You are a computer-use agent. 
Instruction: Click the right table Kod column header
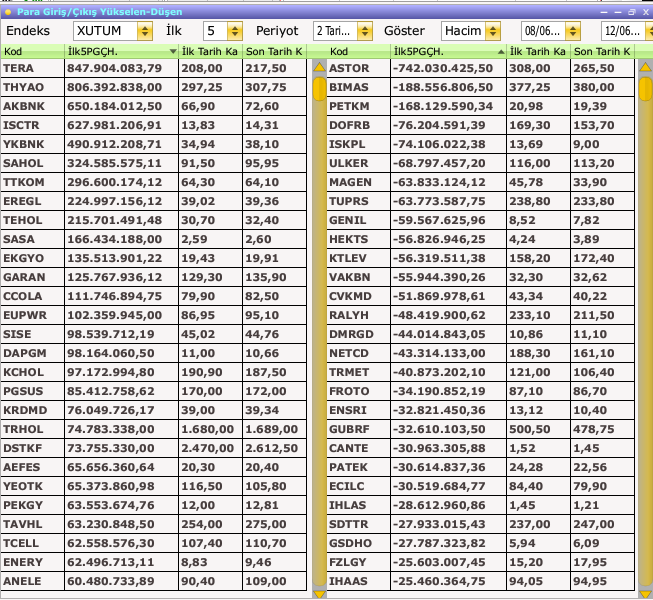coord(359,52)
